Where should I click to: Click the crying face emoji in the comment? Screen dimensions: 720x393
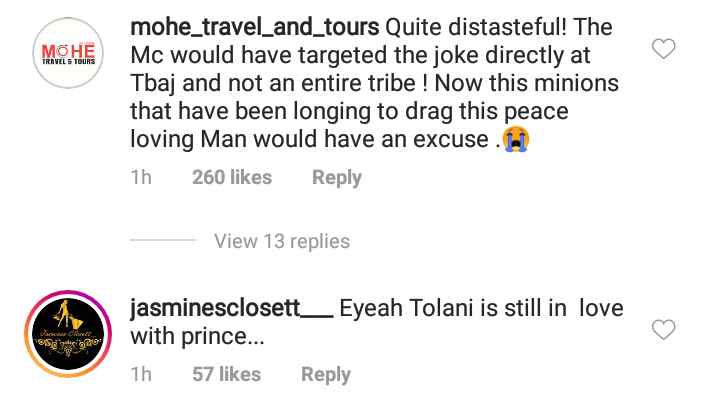(x=516, y=139)
